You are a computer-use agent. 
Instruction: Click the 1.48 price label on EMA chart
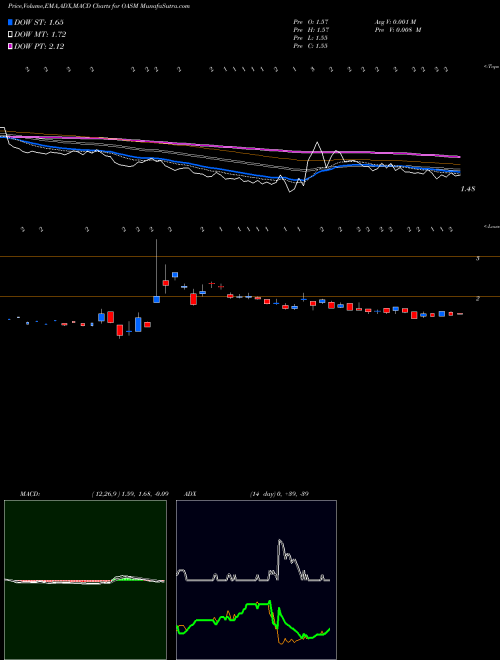(x=468, y=189)
